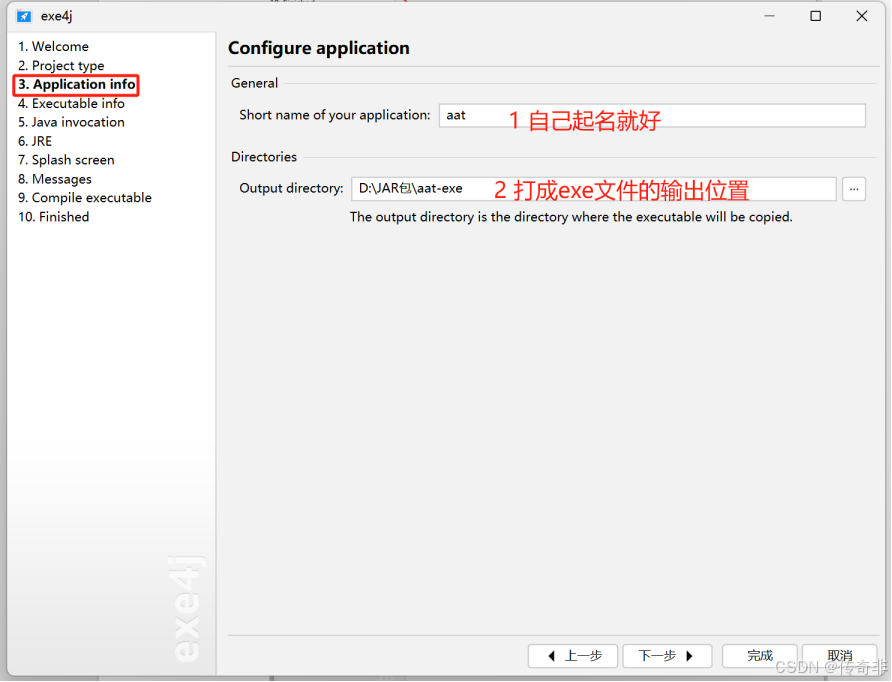The height and width of the screenshot is (682, 892).
Task: Select step 8. Messages
Action: 54,179
